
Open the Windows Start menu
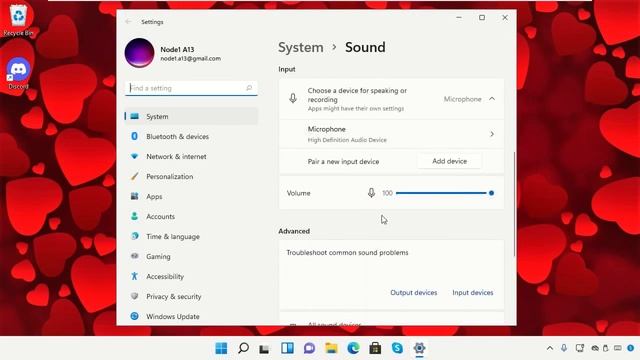click(221, 348)
